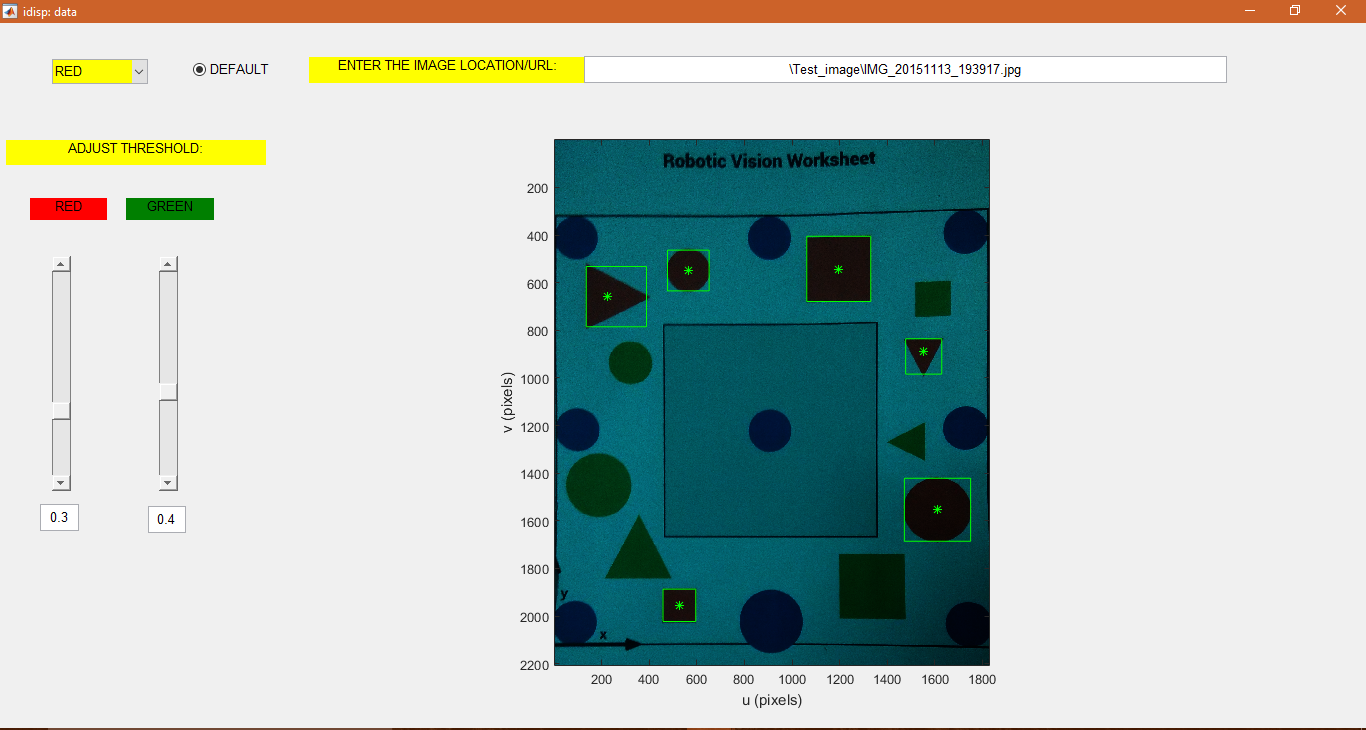This screenshot has height=730, width=1366.
Task: Click the u (pixels) axis label
Action: pyautogui.click(x=772, y=700)
